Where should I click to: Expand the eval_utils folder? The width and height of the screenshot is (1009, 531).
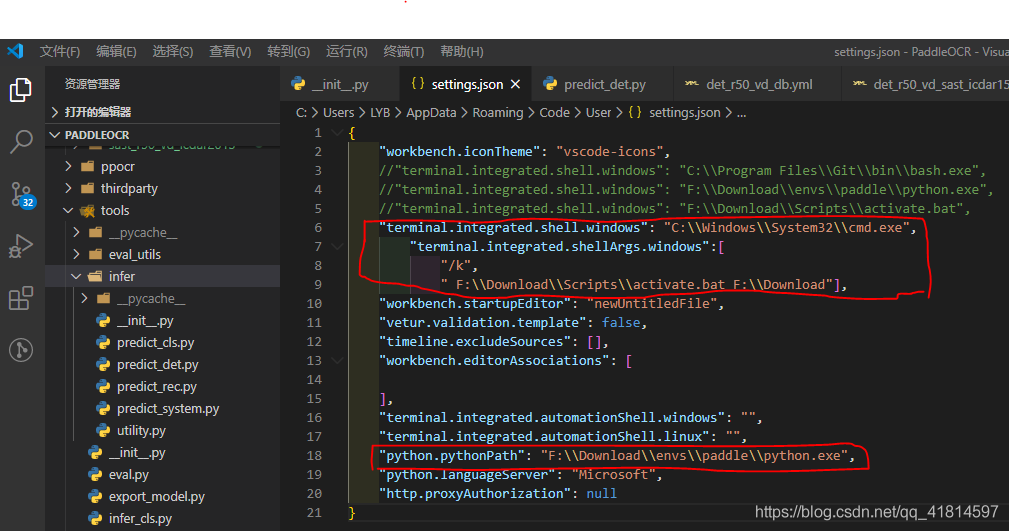tap(134, 254)
